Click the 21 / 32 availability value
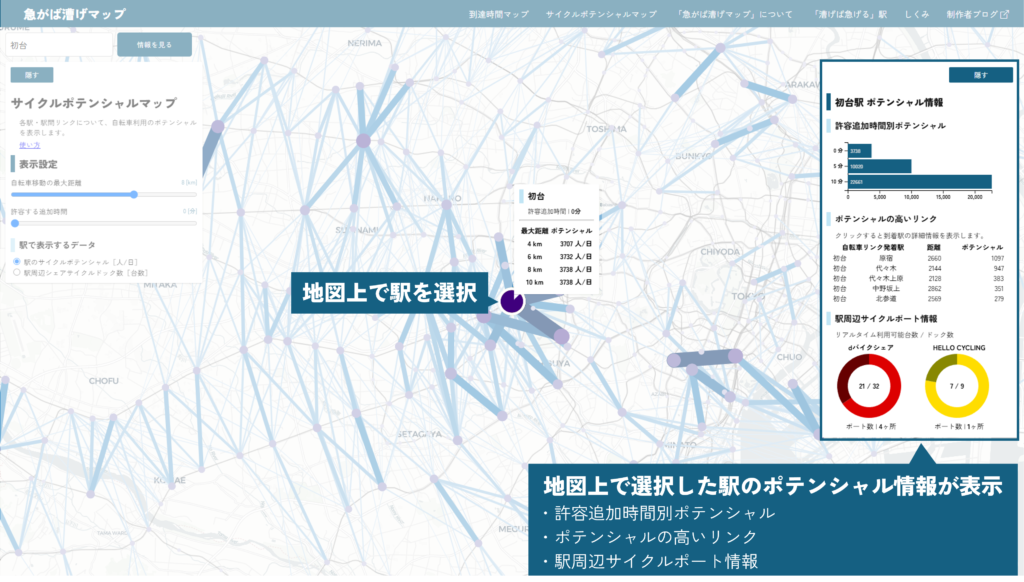 869,386
